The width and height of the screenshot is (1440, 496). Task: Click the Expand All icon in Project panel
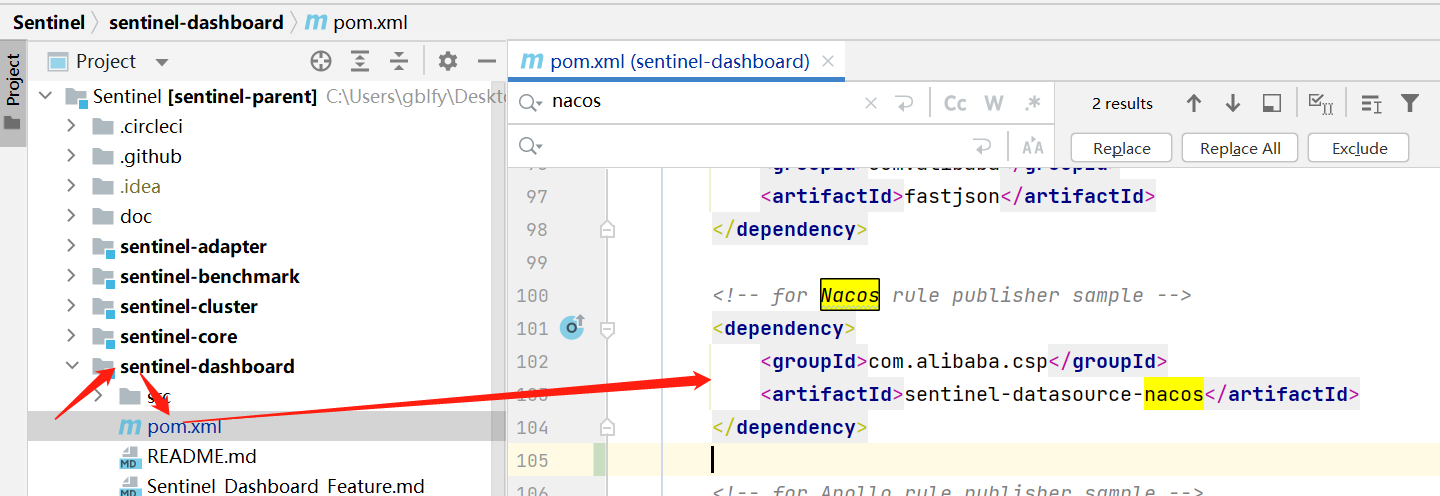(360, 61)
